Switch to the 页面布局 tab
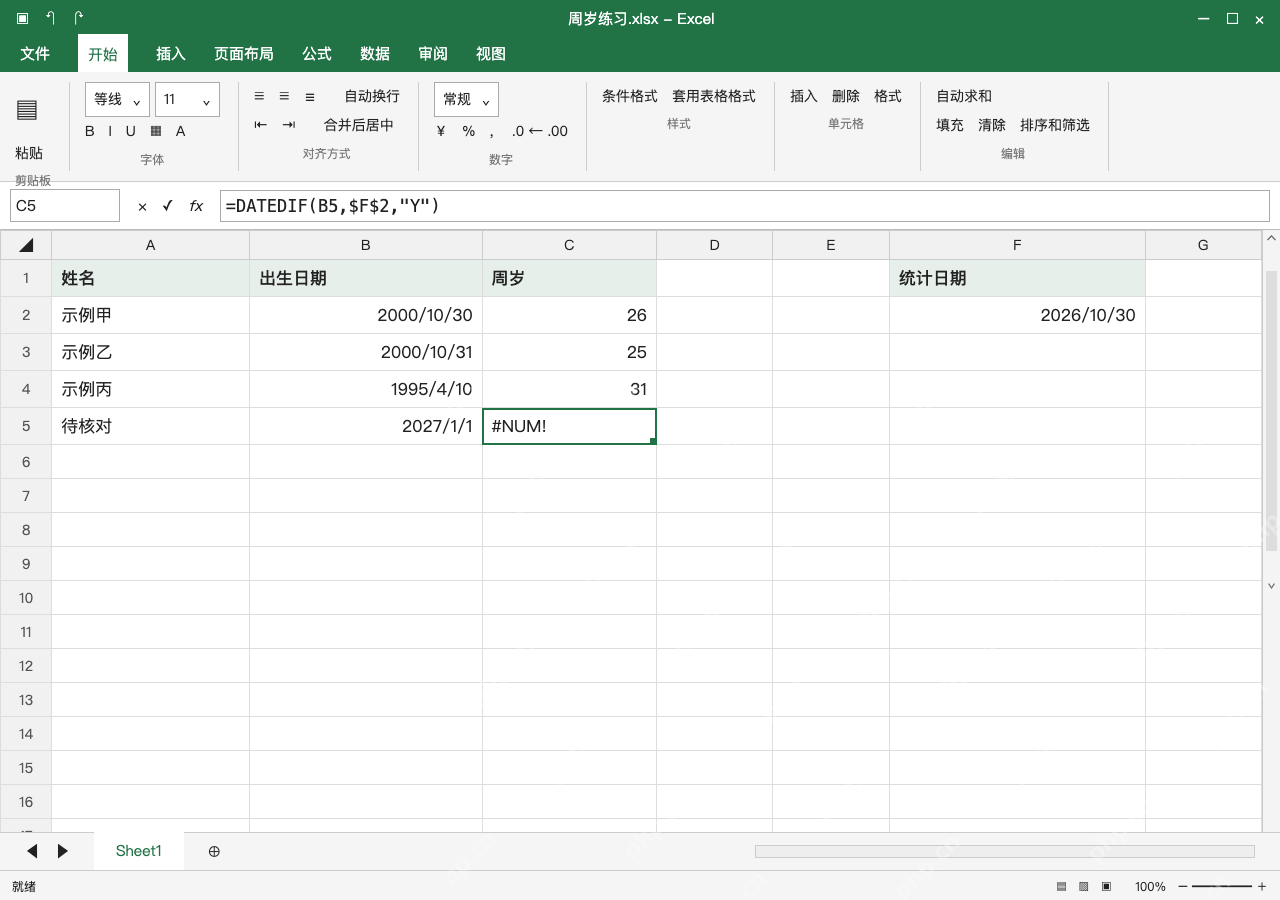 click(x=244, y=54)
